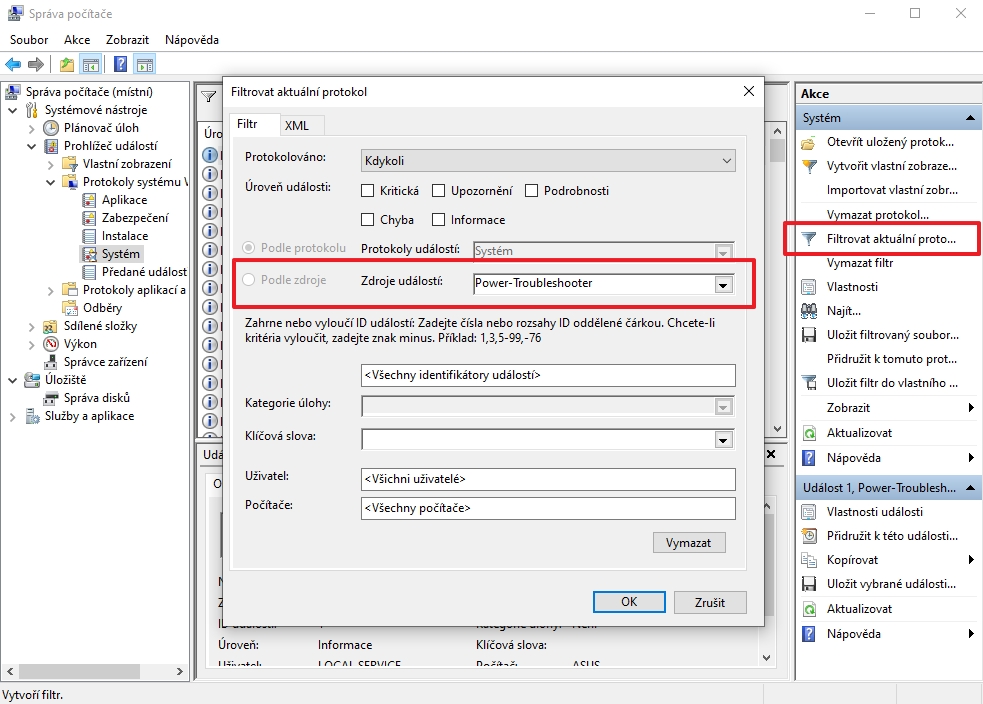The image size is (983, 704).
Task: Click Importovat vlastní zobrazení action
Action: click(891, 190)
